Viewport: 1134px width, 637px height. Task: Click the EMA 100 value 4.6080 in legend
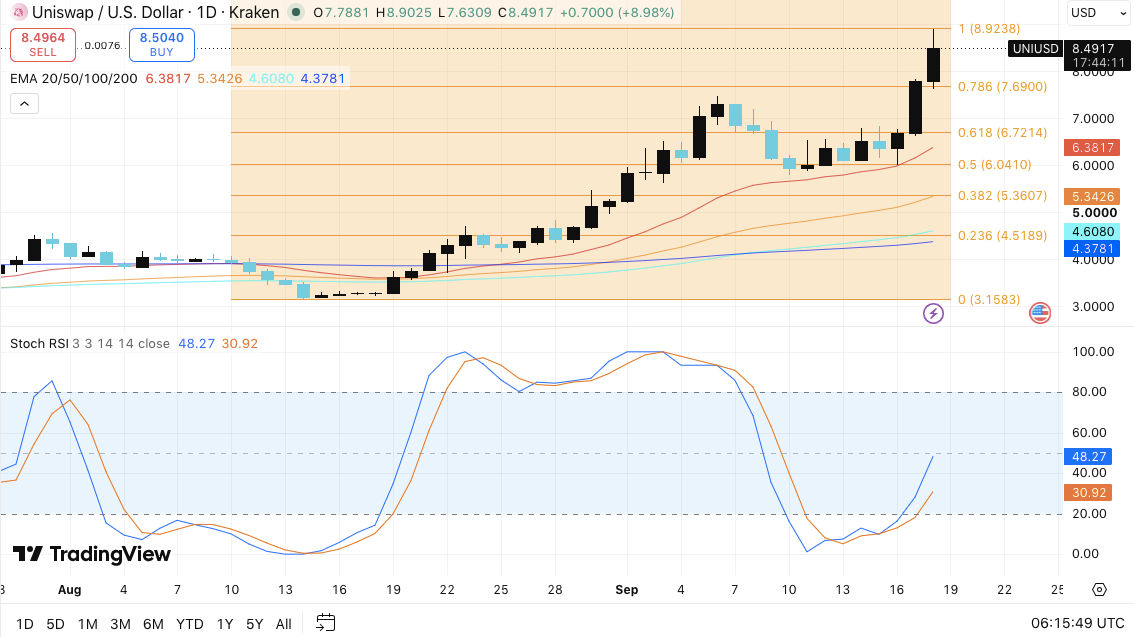pyautogui.click(x=271, y=78)
